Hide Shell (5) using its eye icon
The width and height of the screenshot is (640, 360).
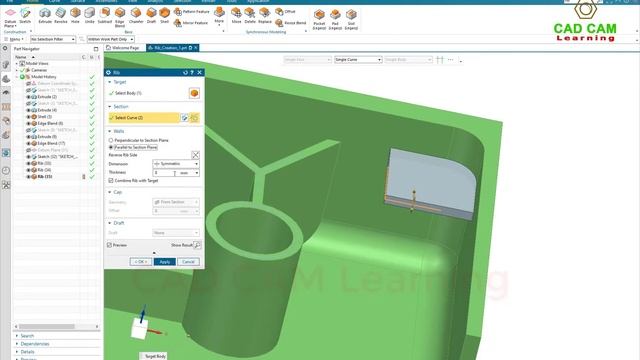tap(29, 117)
